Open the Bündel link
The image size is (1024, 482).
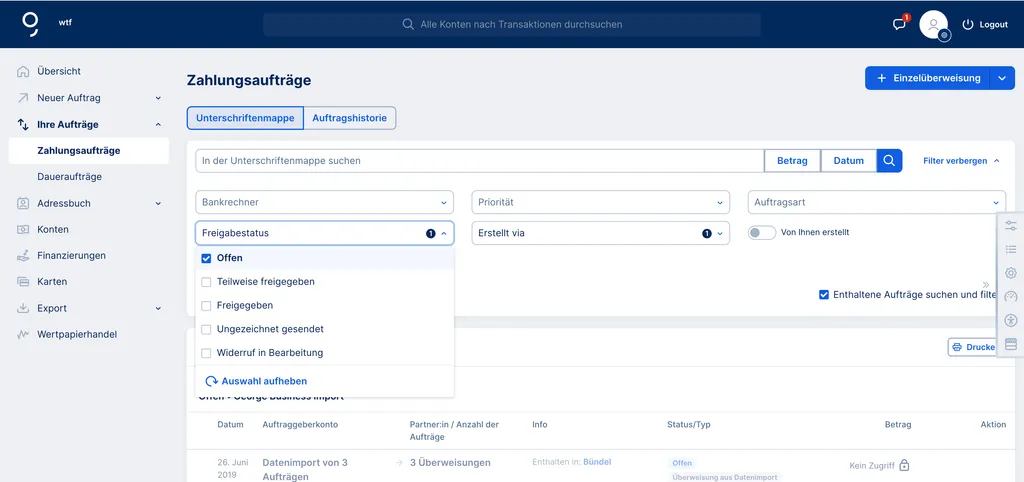point(597,462)
